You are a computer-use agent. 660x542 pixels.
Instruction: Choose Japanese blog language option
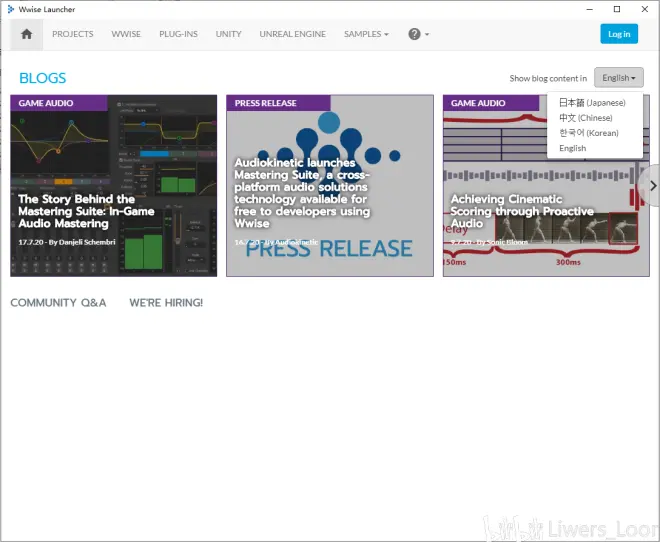pos(592,103)
